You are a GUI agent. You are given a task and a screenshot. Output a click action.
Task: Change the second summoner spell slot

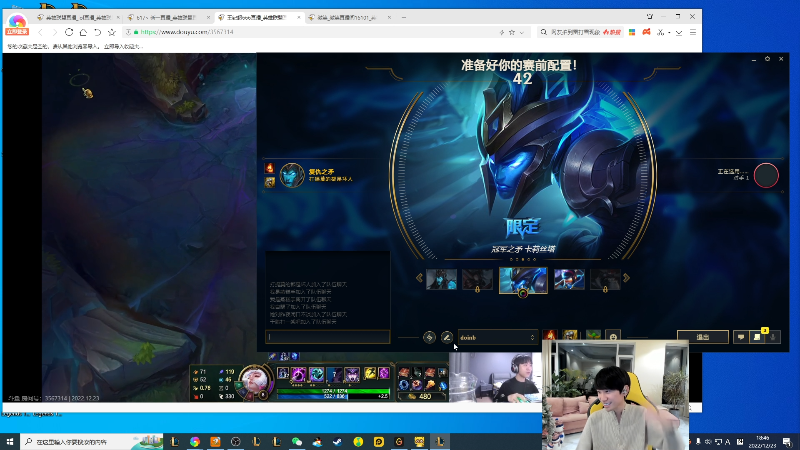click(570, 336)
